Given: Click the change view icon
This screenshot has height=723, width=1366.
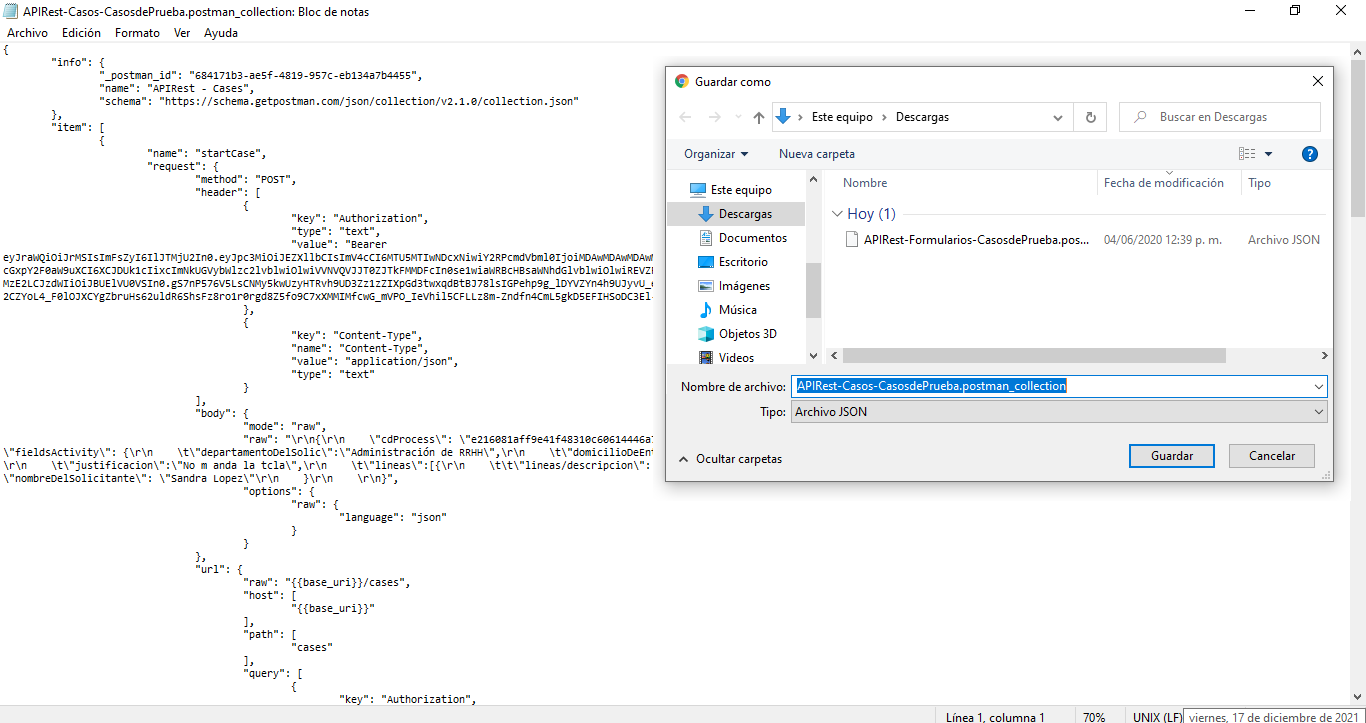Looking at the screenshot, I should point(1246,154).
